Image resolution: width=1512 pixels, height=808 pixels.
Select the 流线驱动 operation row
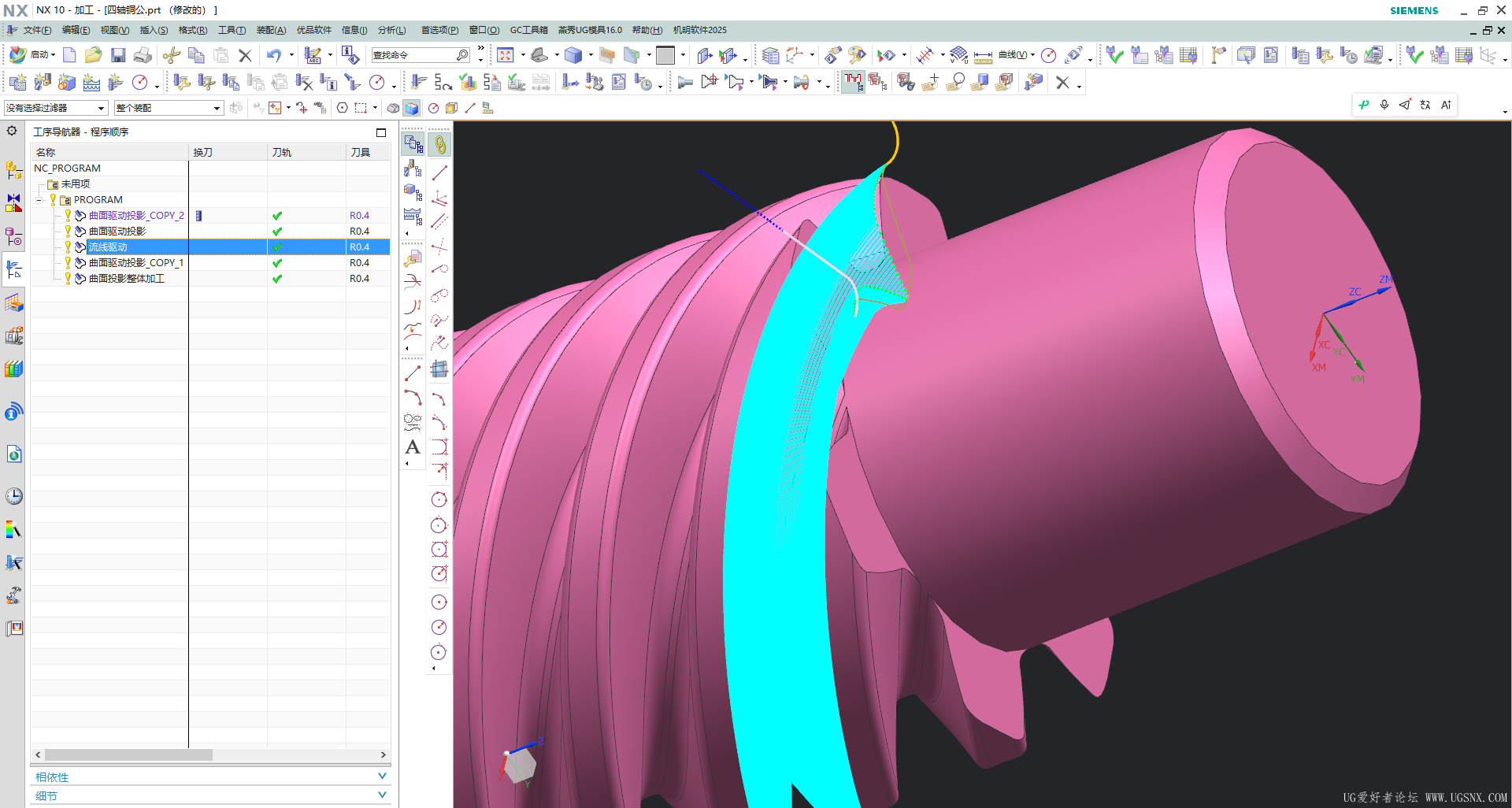[210, 247]
